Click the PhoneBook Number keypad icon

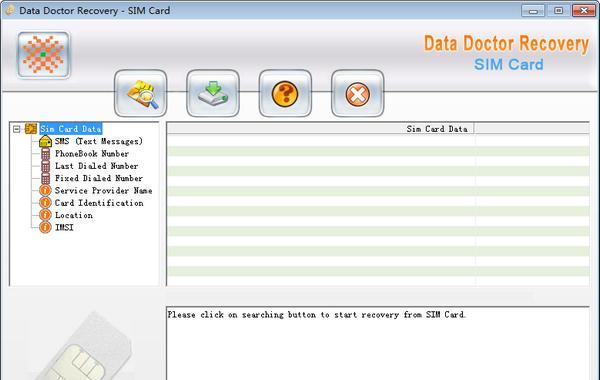(45, 154)
